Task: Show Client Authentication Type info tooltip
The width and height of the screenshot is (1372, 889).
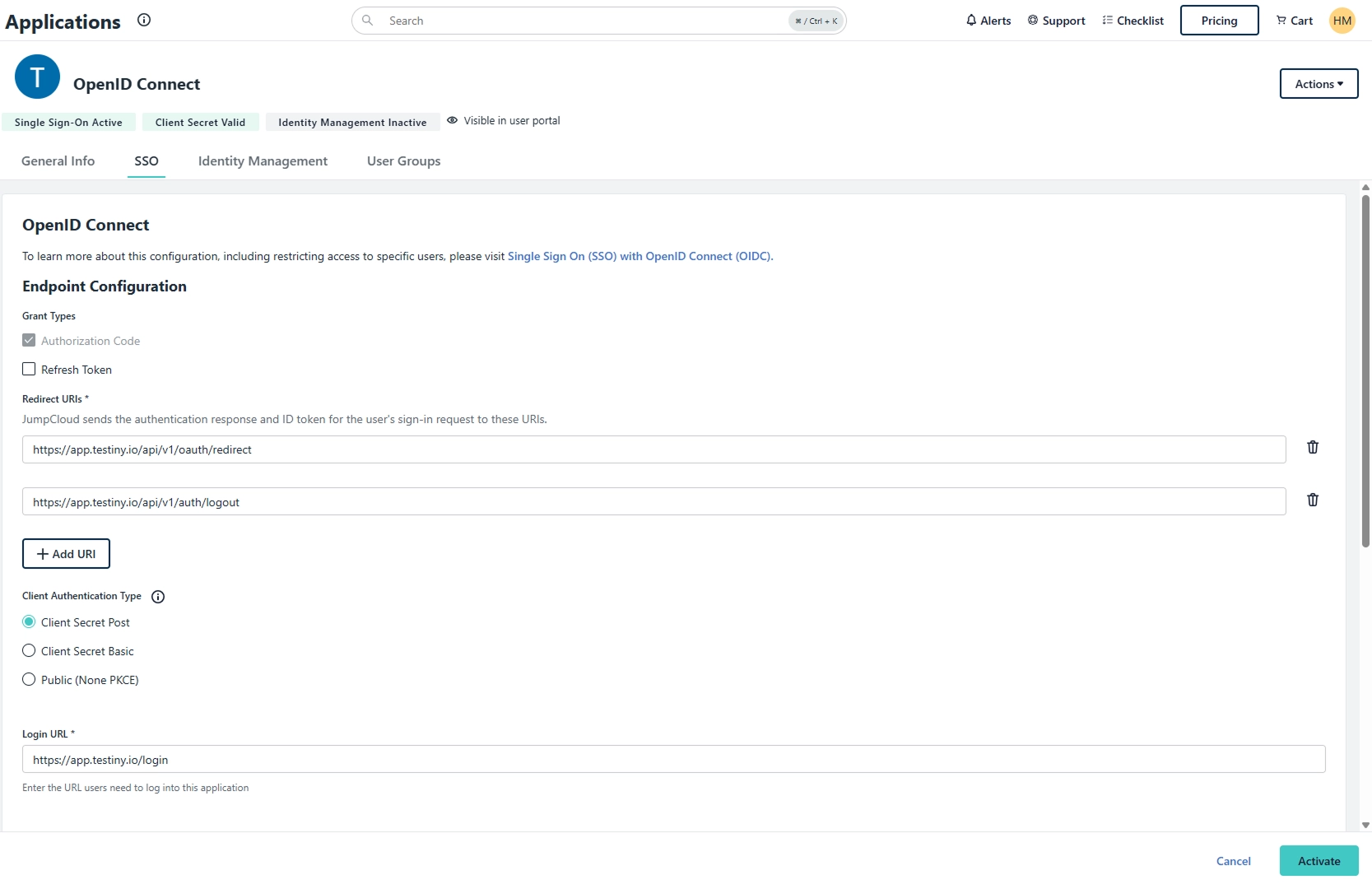Action: pos(158,597)
